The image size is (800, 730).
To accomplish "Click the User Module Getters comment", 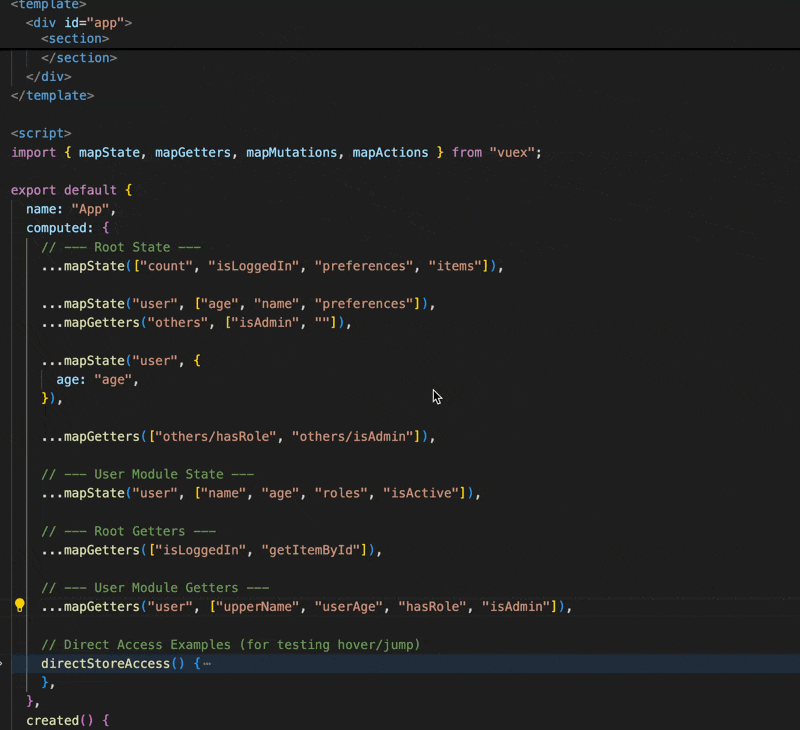I will [155, 588].
